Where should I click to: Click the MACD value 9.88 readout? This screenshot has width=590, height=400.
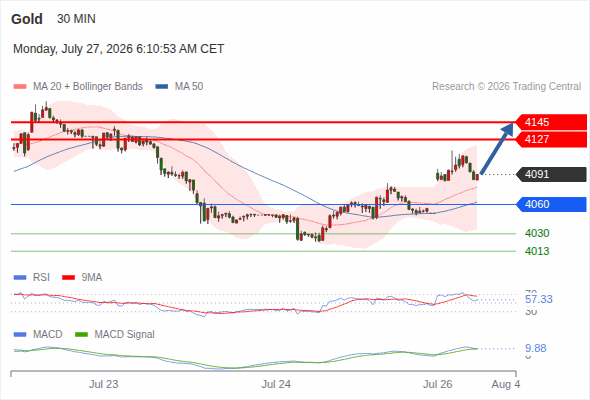click(x=535, y=348)
